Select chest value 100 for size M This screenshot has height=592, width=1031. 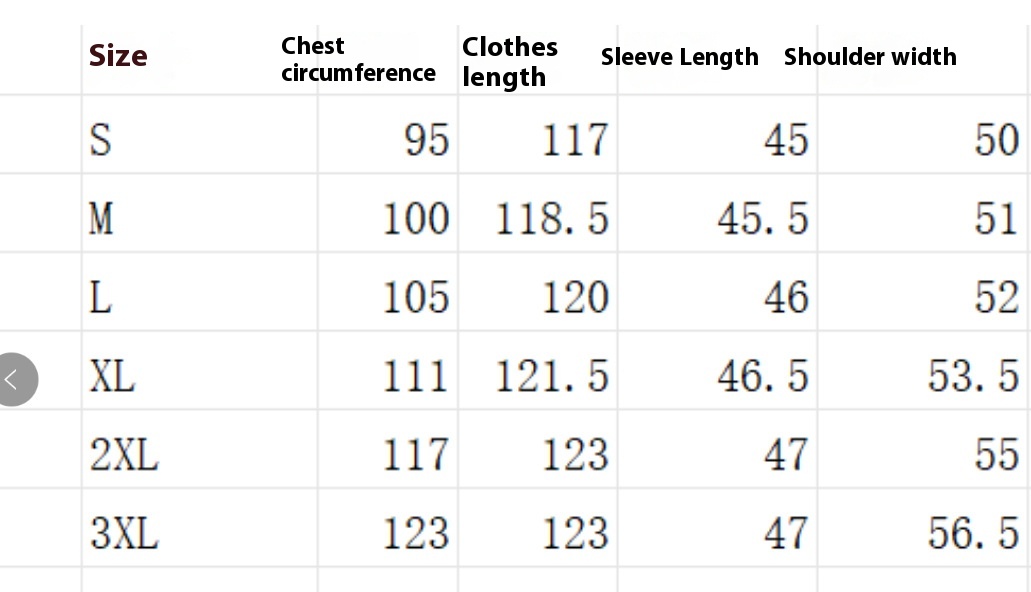(416, 218)
